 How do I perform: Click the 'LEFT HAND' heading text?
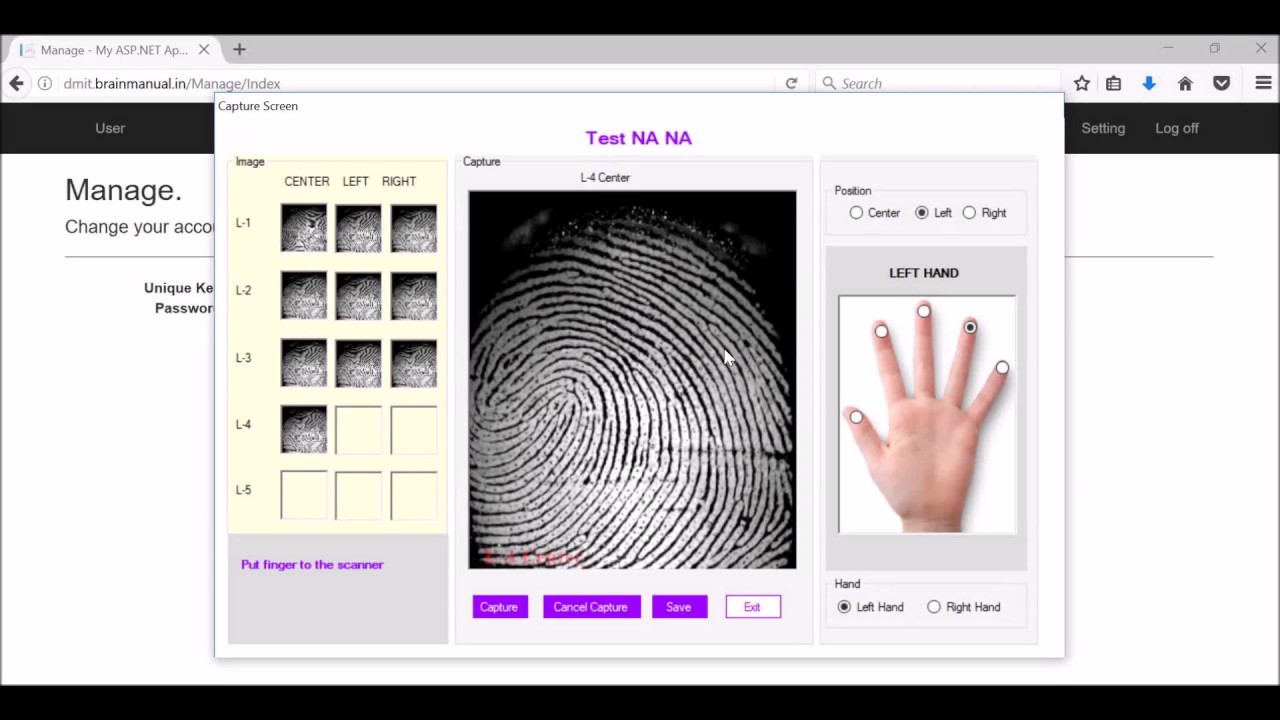pos(924,273)
